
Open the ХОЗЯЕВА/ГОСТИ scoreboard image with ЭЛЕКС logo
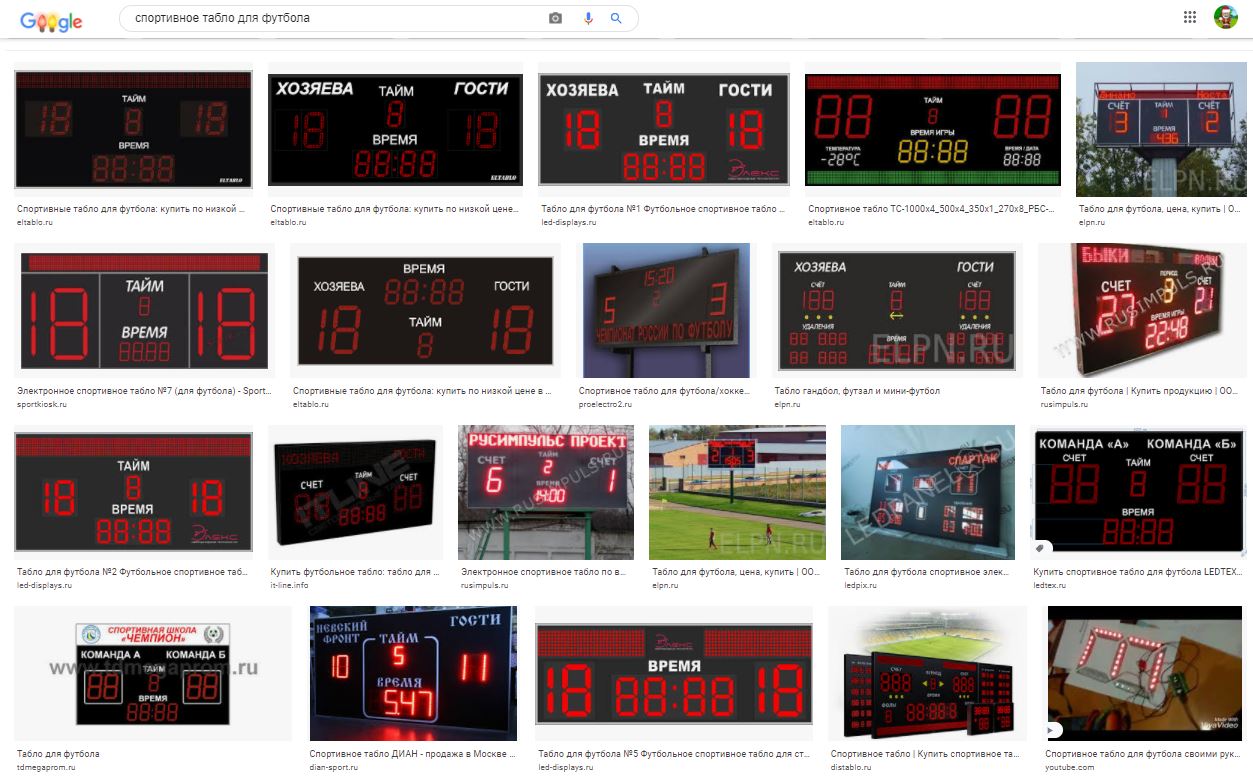[664, 129]
